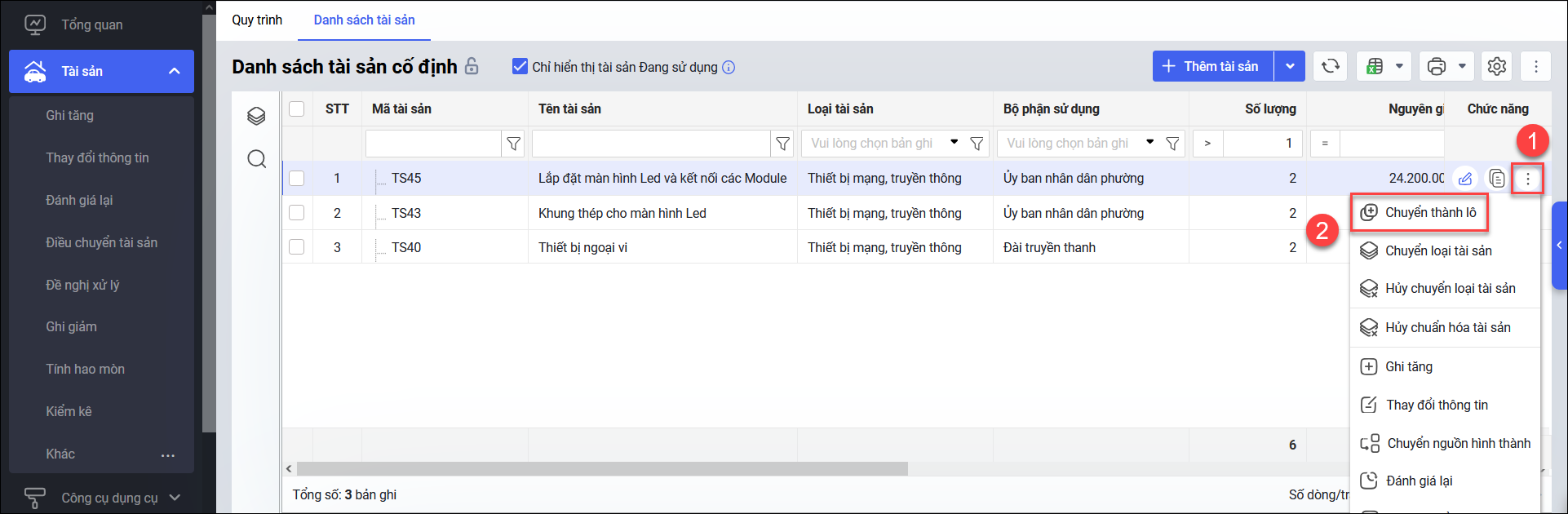This screenshot has height=514, width=1568.
Task: Click the print icon button
Action: [1437, 66]
